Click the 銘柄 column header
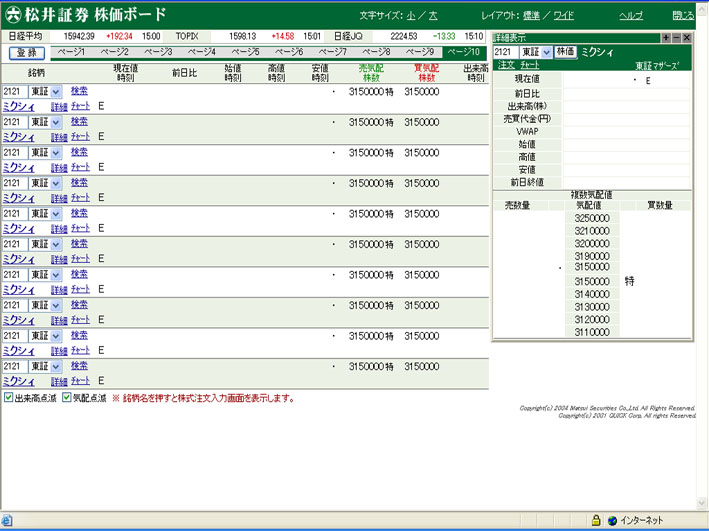This screenshot has height=531, width=709. click(x=36, y=73)
